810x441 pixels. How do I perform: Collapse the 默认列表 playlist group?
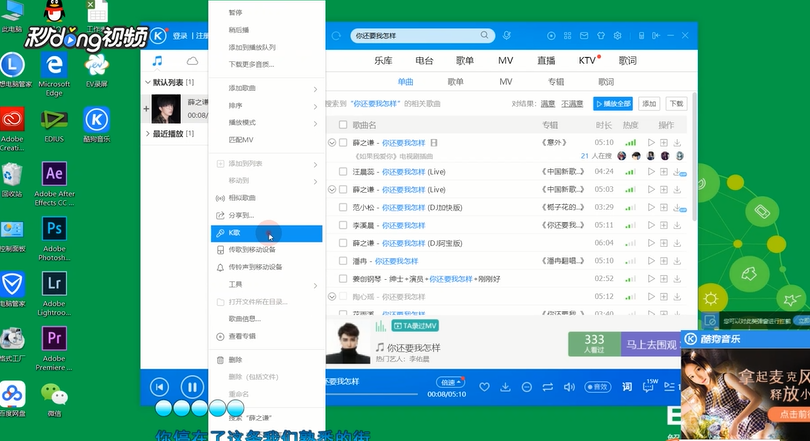point(148,82)
